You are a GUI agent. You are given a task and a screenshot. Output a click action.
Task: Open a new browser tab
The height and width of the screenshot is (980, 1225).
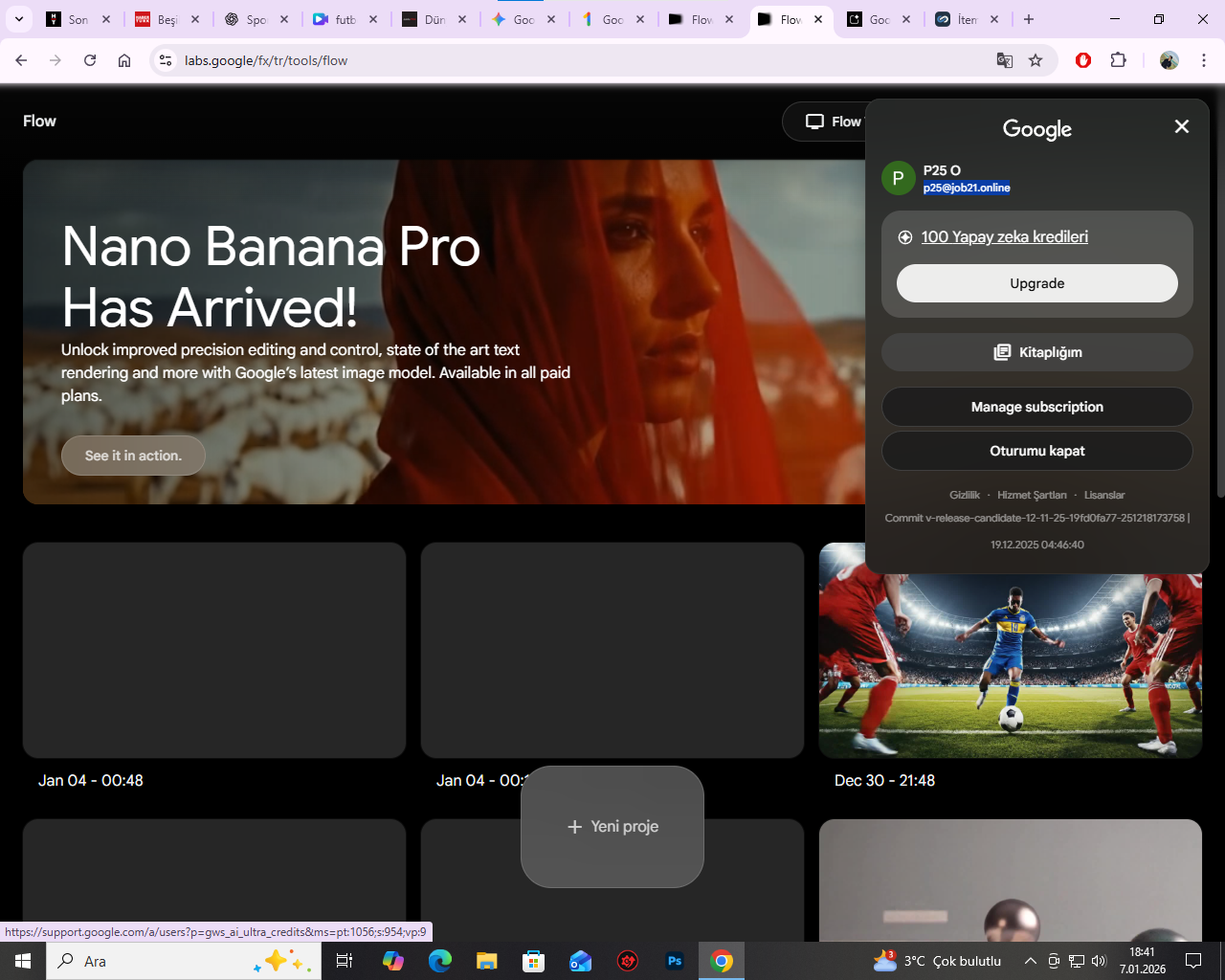coord(1029,19)
